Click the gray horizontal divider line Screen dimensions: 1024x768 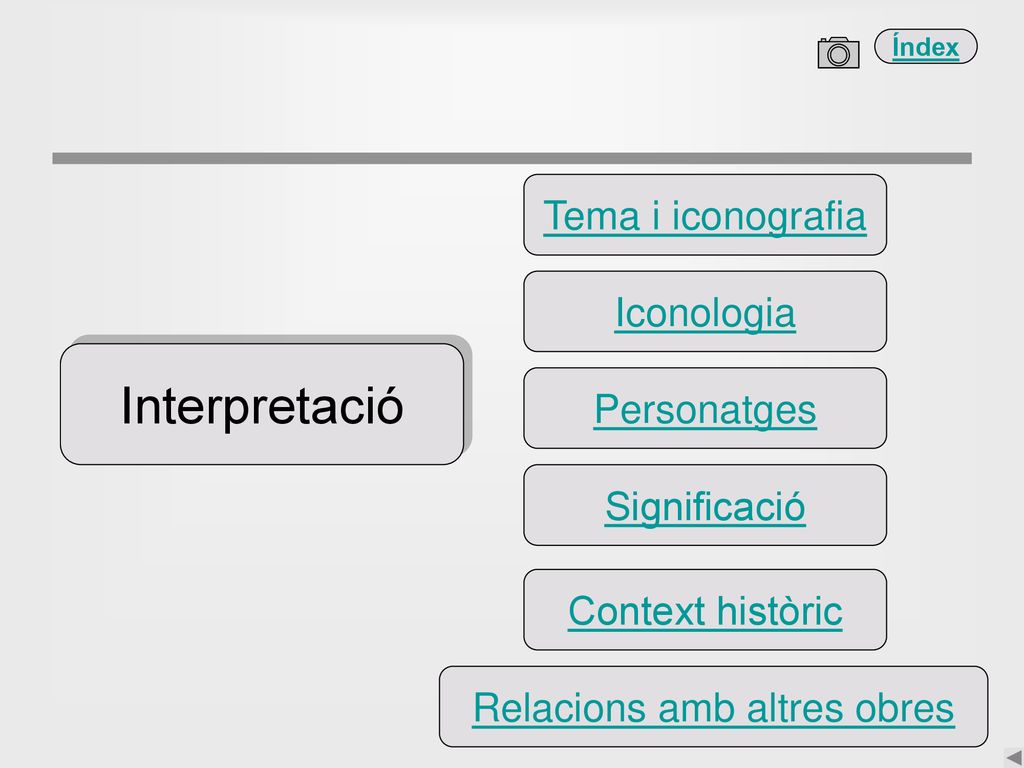[x=512, y=158]
